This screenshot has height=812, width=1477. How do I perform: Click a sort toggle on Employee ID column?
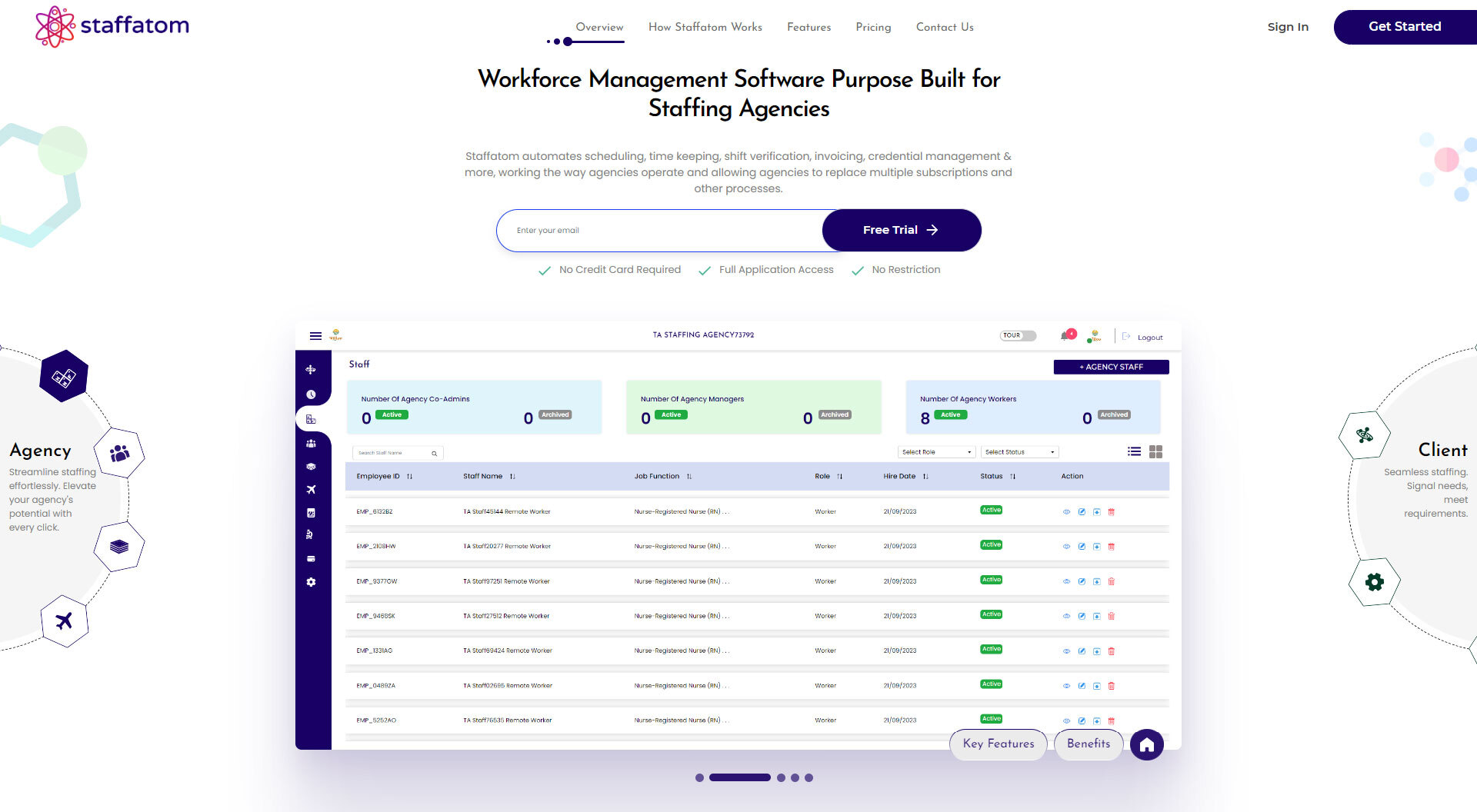click(x=409, y=477)
